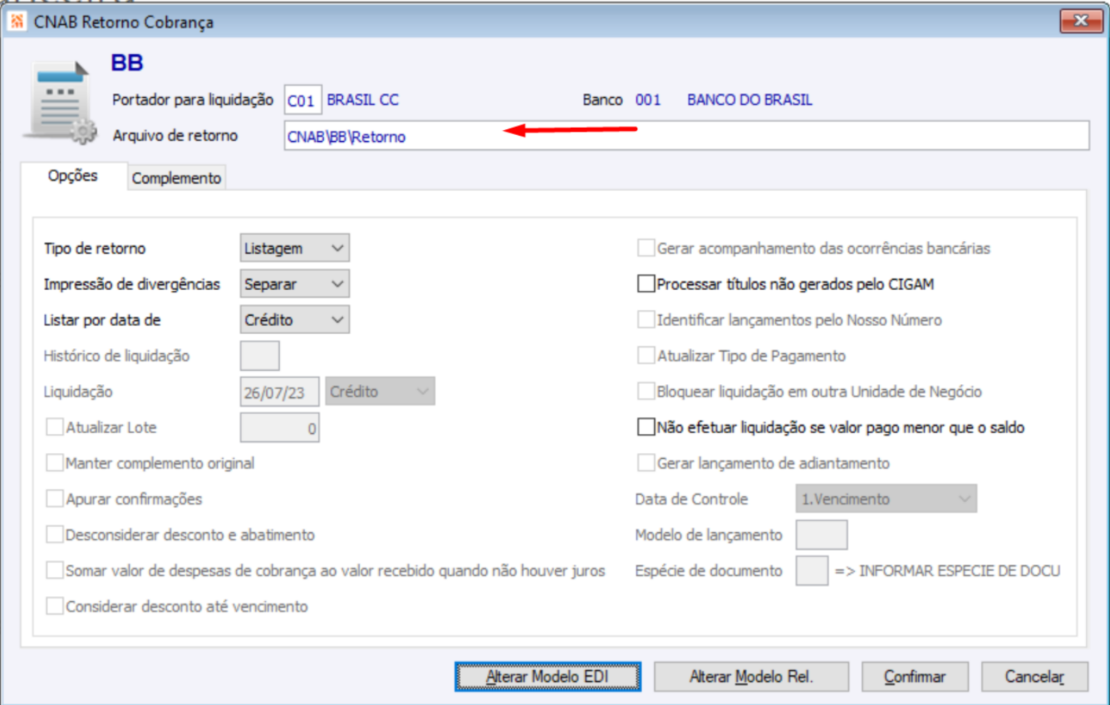The height and width of the screenshot is (705, 1110).
Task: Switch to the Opções tab
Action: click(x=73, y=176)
